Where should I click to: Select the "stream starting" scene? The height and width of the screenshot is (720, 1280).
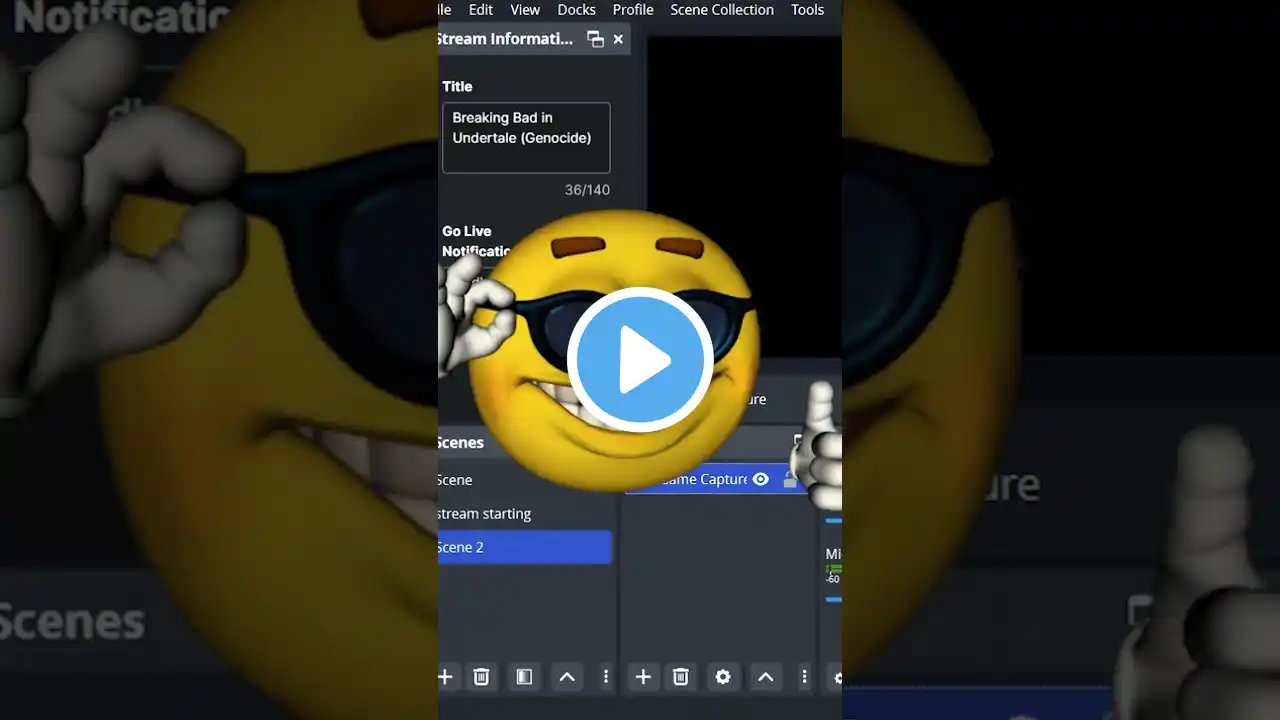486,514
